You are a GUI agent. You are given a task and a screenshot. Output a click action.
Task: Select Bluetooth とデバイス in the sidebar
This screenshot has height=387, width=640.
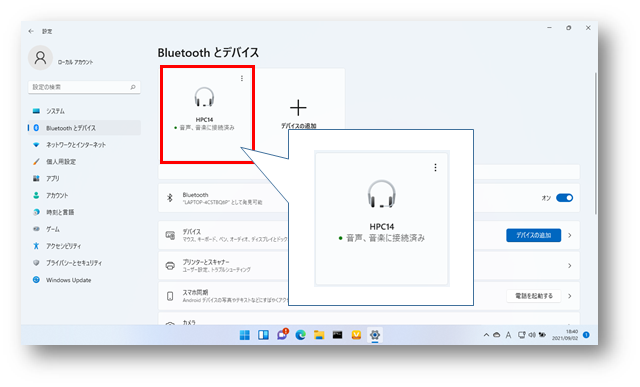(x=84, y=128)
